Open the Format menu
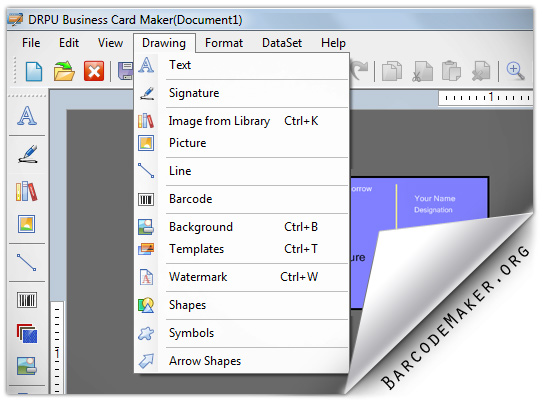Image resolution: width=550 pixels, height=400 pixels. pos(224,43)
